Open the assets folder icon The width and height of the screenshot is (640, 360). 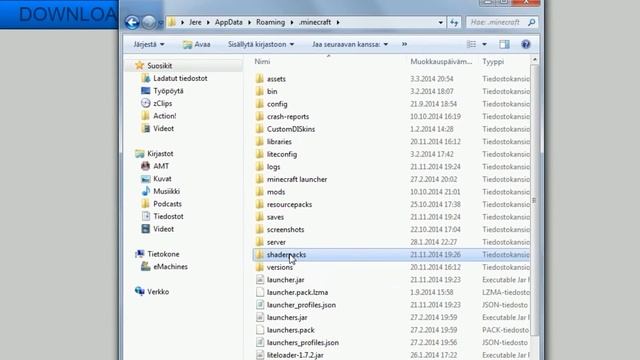pyautogui.click(x=260, y=78)
